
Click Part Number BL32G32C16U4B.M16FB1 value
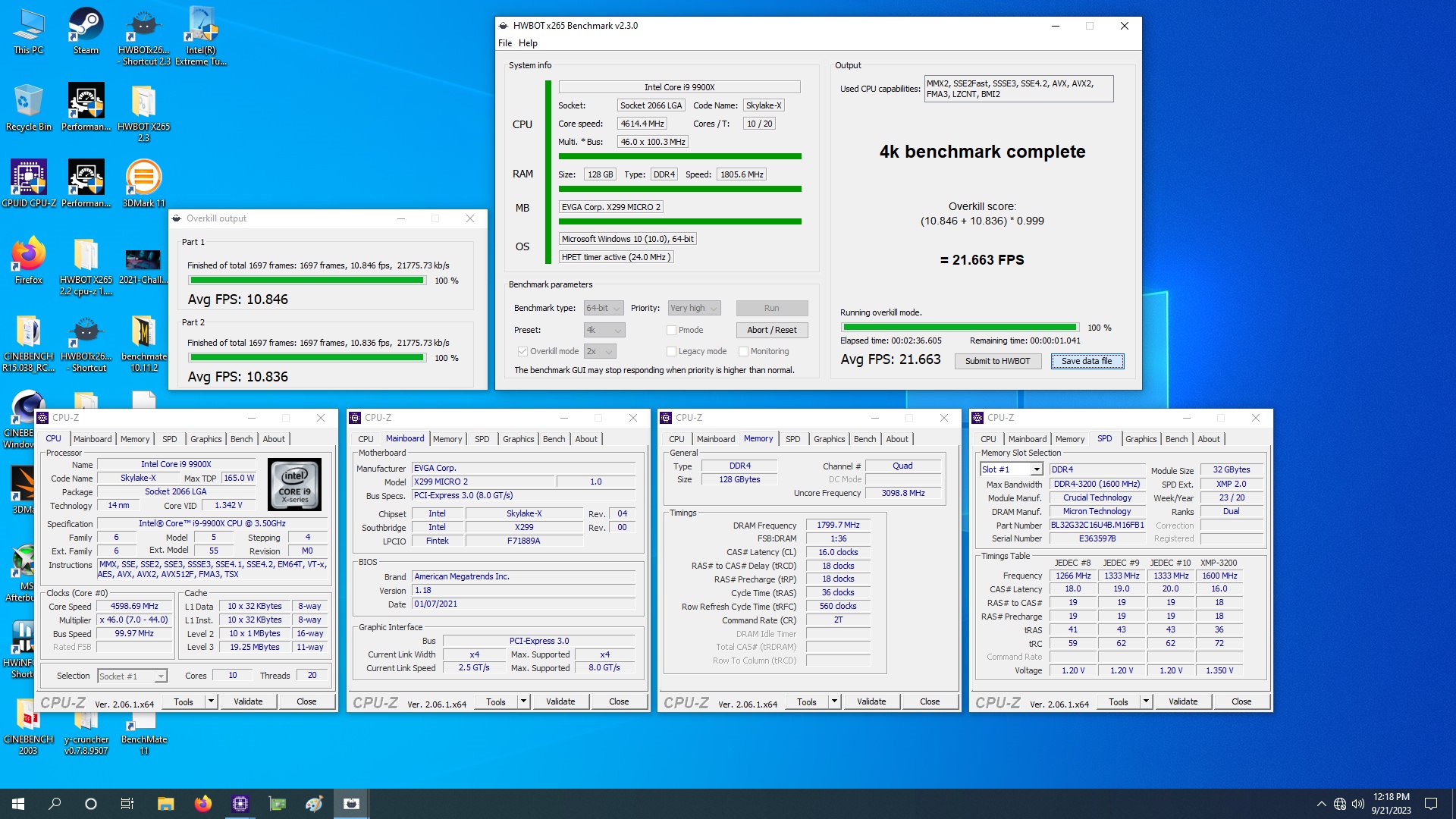[x=1097, y=525]
